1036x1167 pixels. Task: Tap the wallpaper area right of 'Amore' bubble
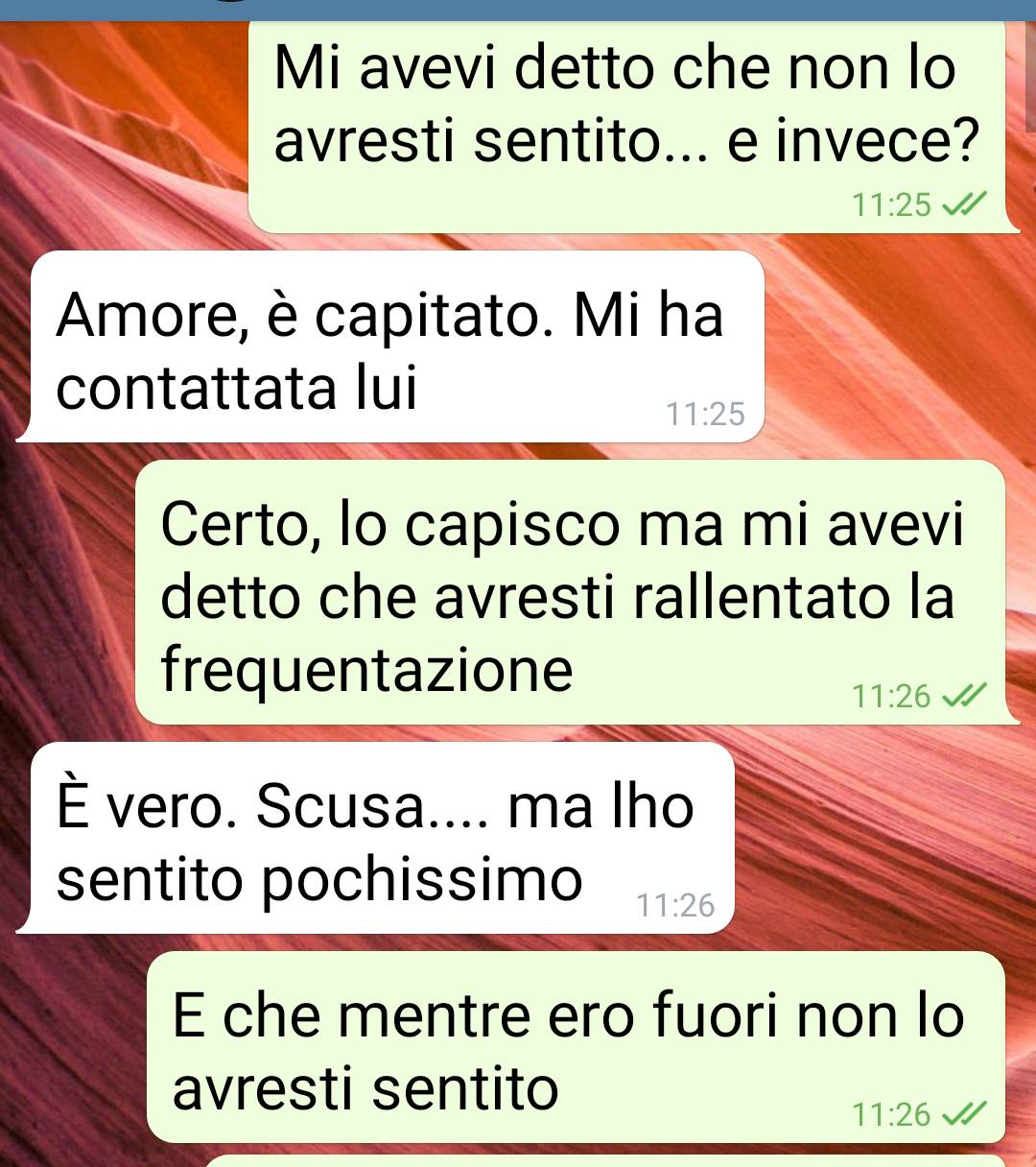pos(897,347)
